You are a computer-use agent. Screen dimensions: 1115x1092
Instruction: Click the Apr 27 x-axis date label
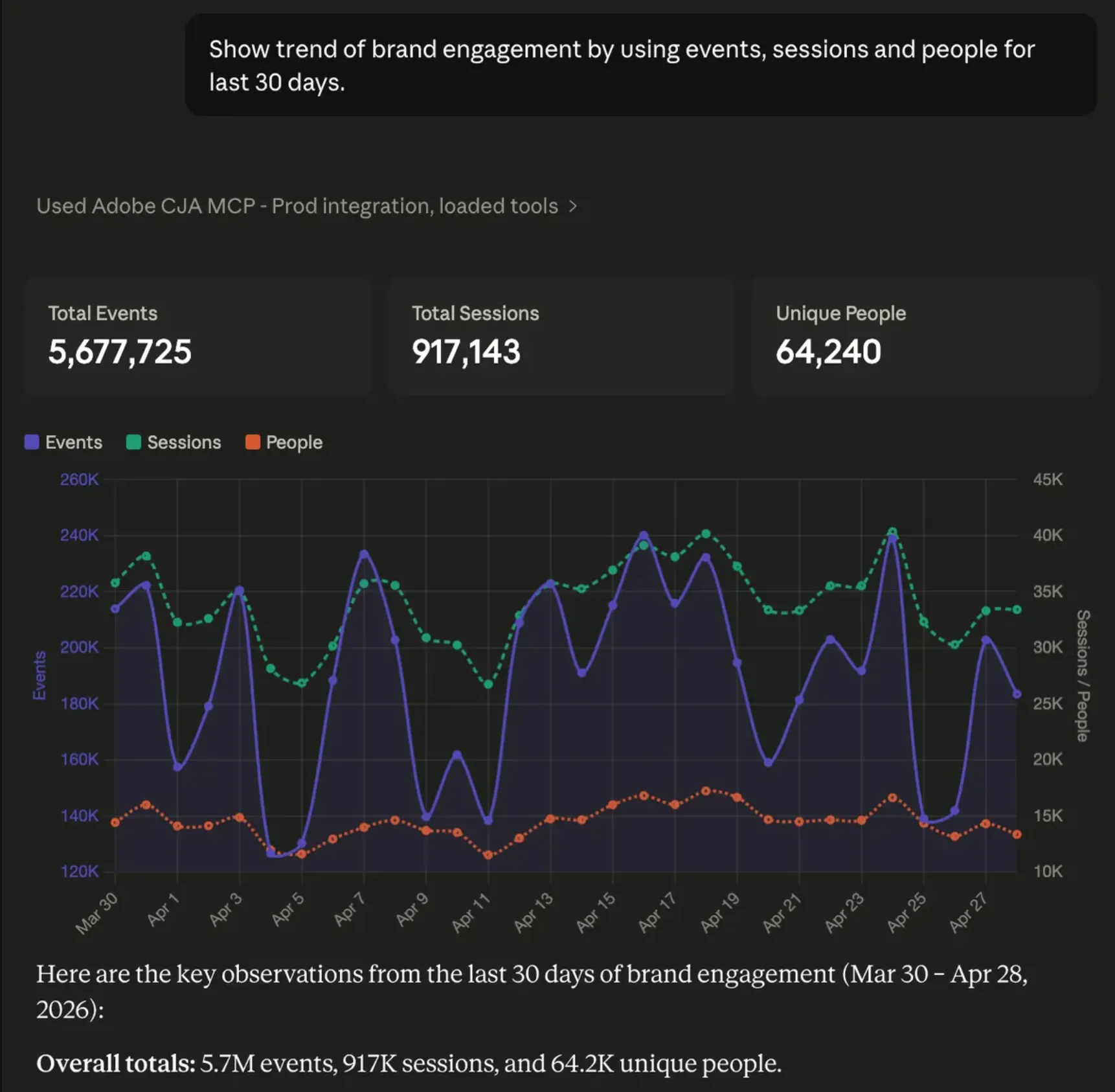click(969, 912)
